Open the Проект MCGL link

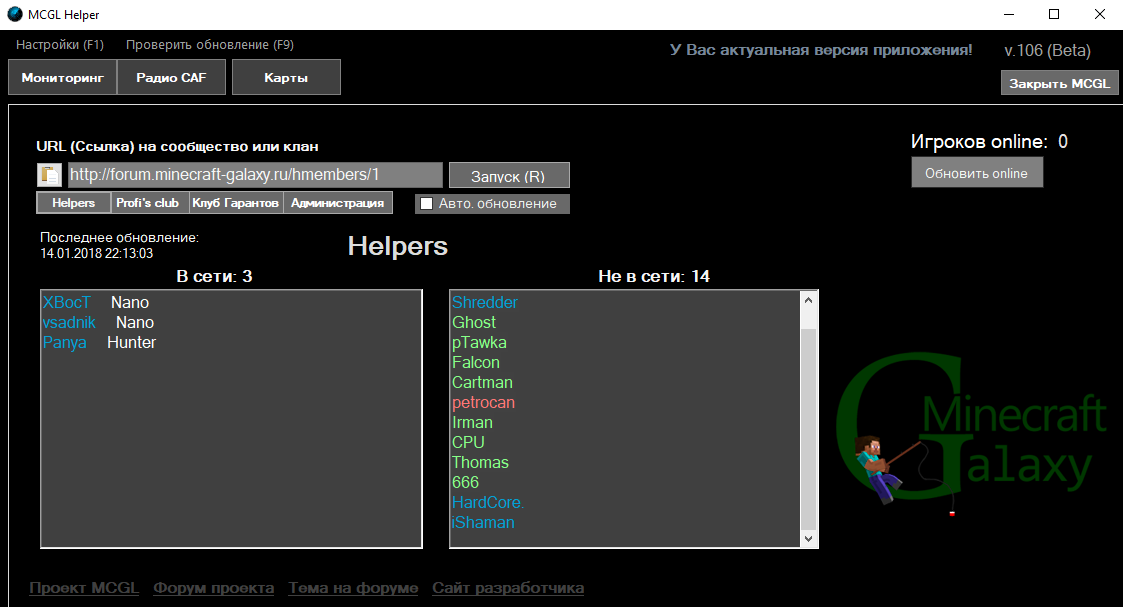point(84,588)
